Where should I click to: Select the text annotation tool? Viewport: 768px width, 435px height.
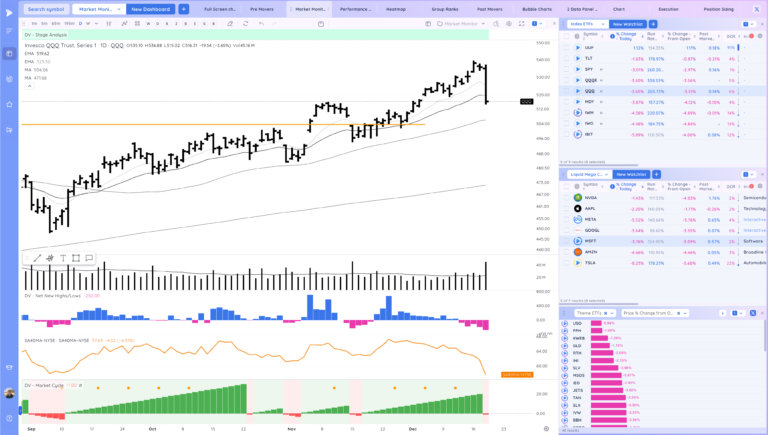tap(62, 258)
